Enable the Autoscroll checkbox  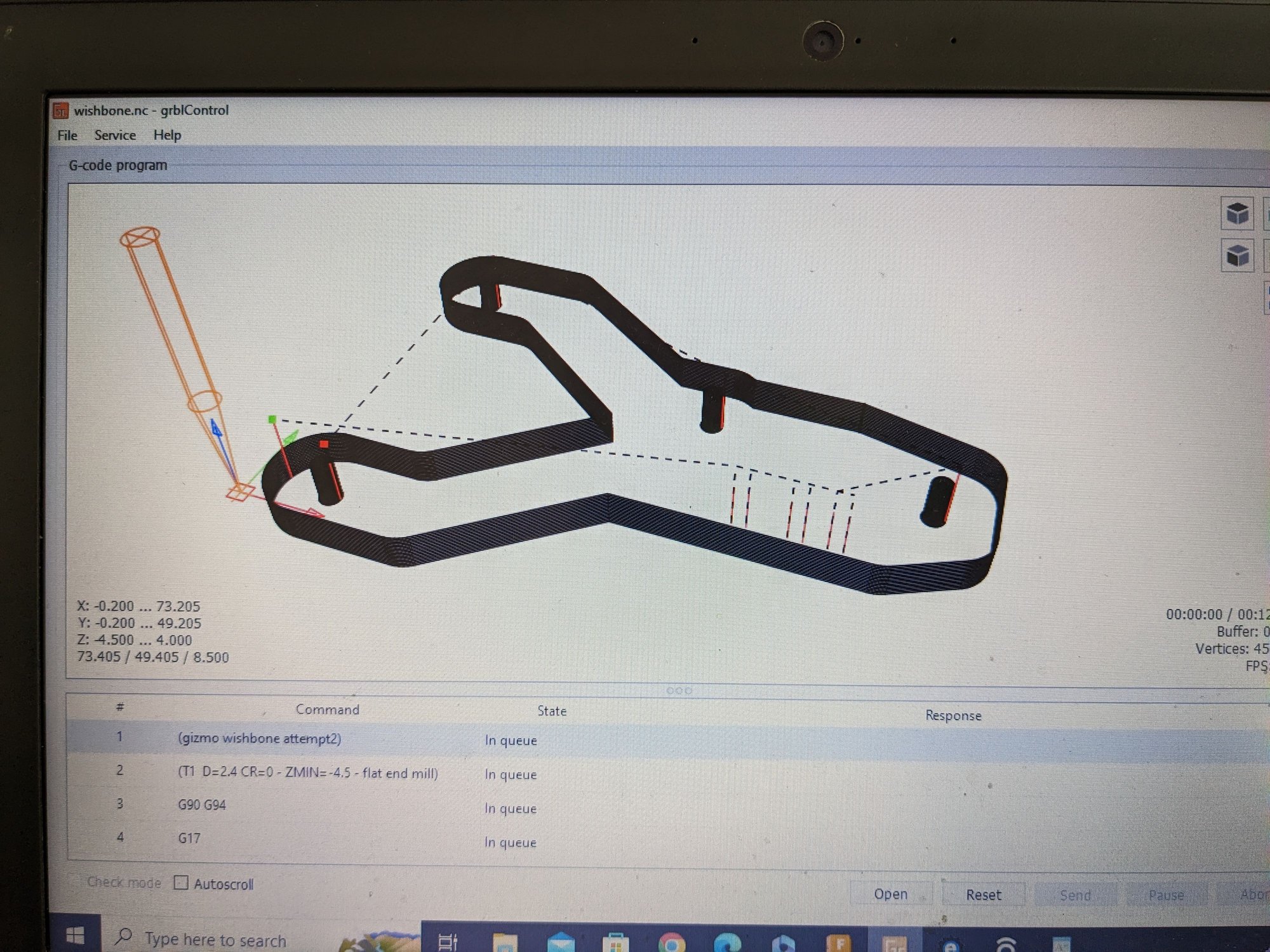[x=182, y=882]
